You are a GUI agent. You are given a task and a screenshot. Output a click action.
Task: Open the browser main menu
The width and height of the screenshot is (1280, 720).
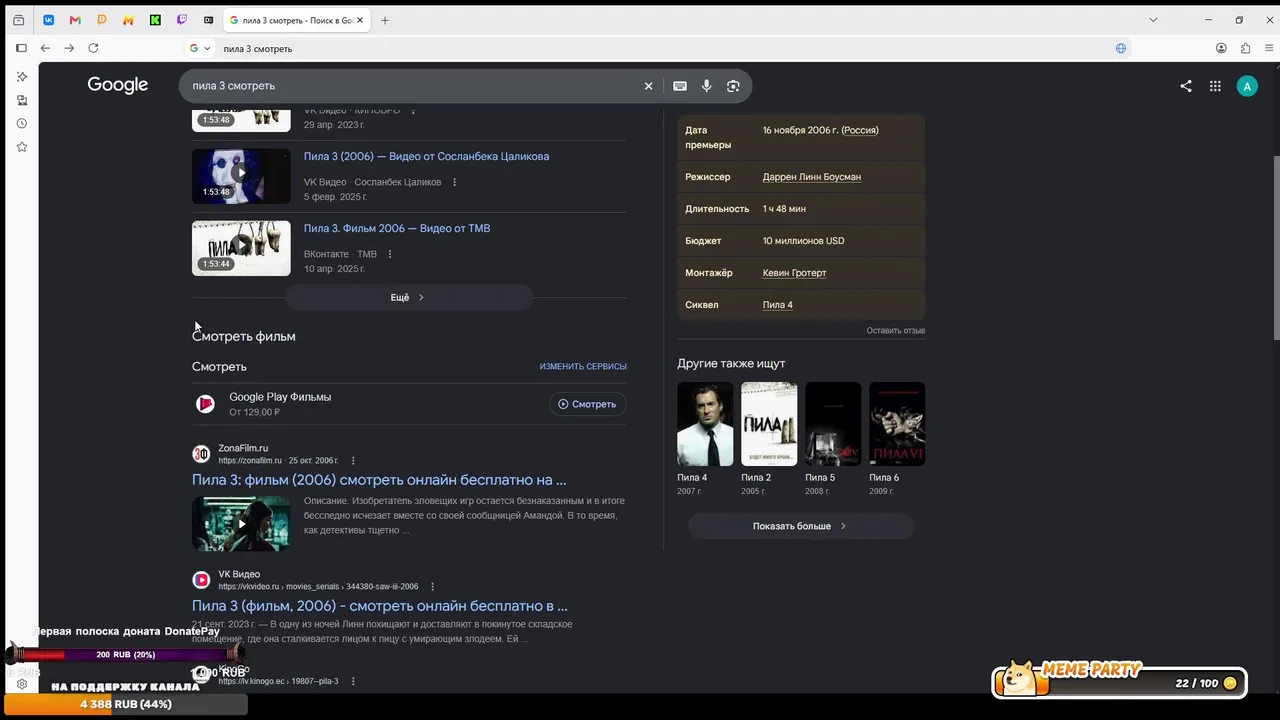click(x=1267, y=48)
